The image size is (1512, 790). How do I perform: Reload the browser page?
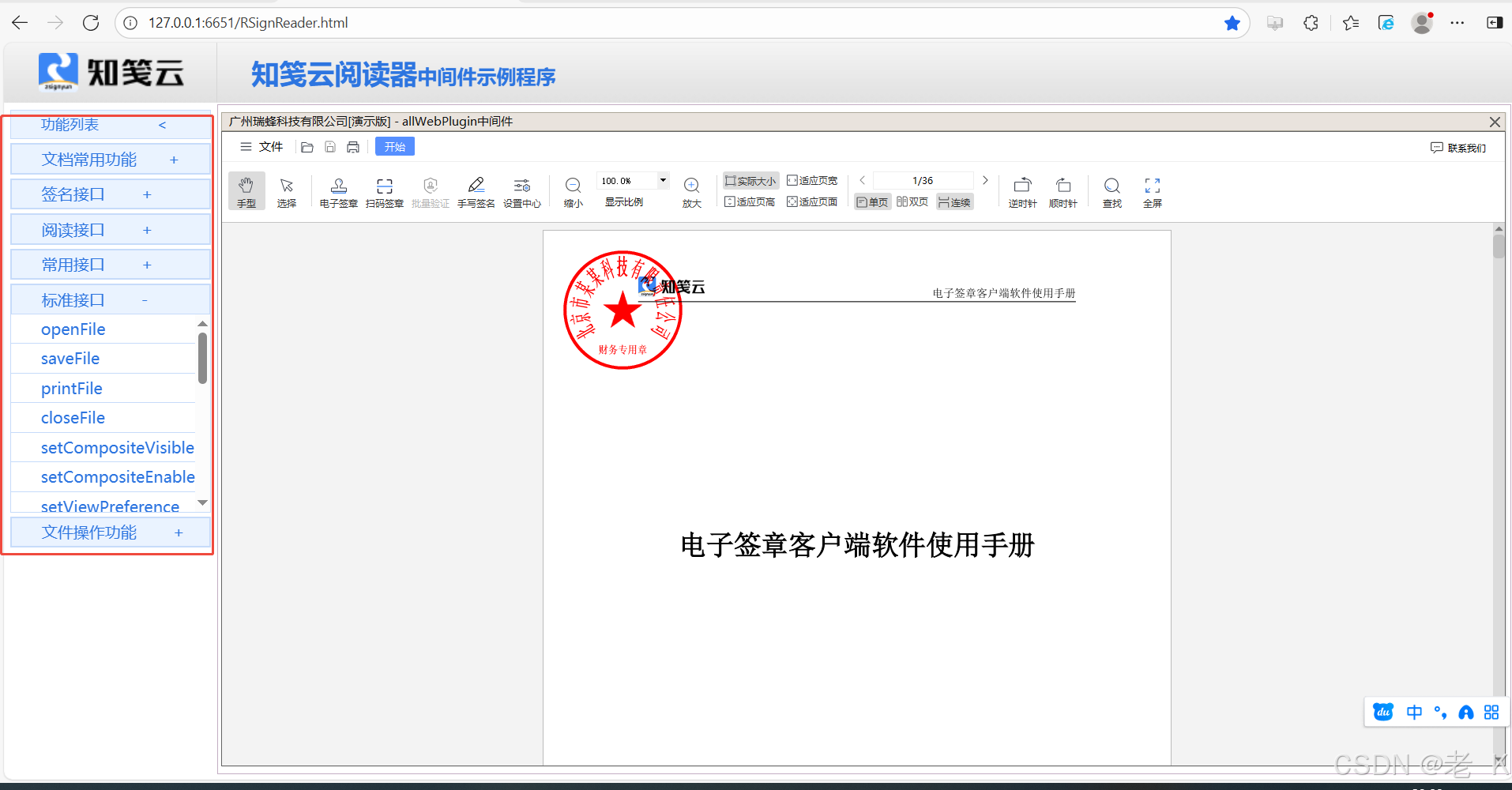(91, 23)
